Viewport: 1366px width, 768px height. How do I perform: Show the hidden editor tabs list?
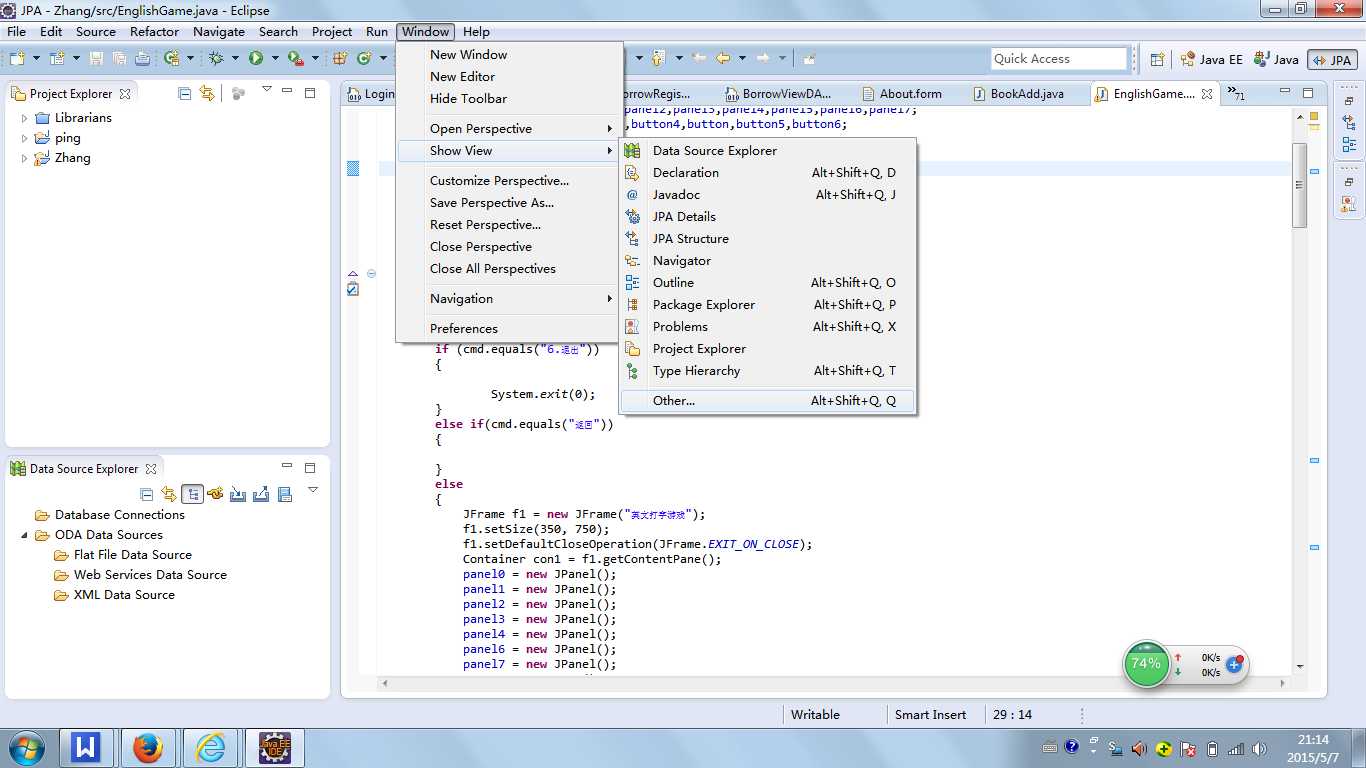coord(1237,94)
